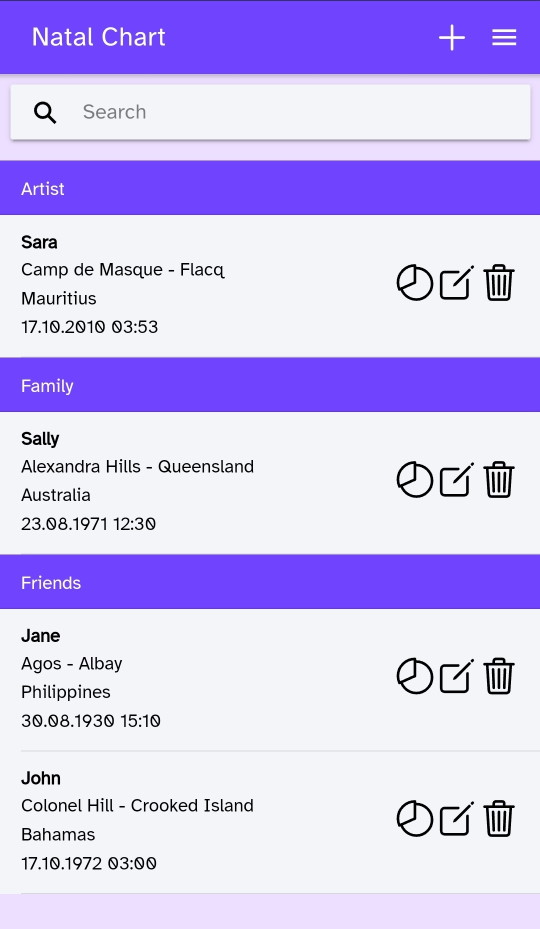Click the magnifying glass search icon

coord(45,112)
